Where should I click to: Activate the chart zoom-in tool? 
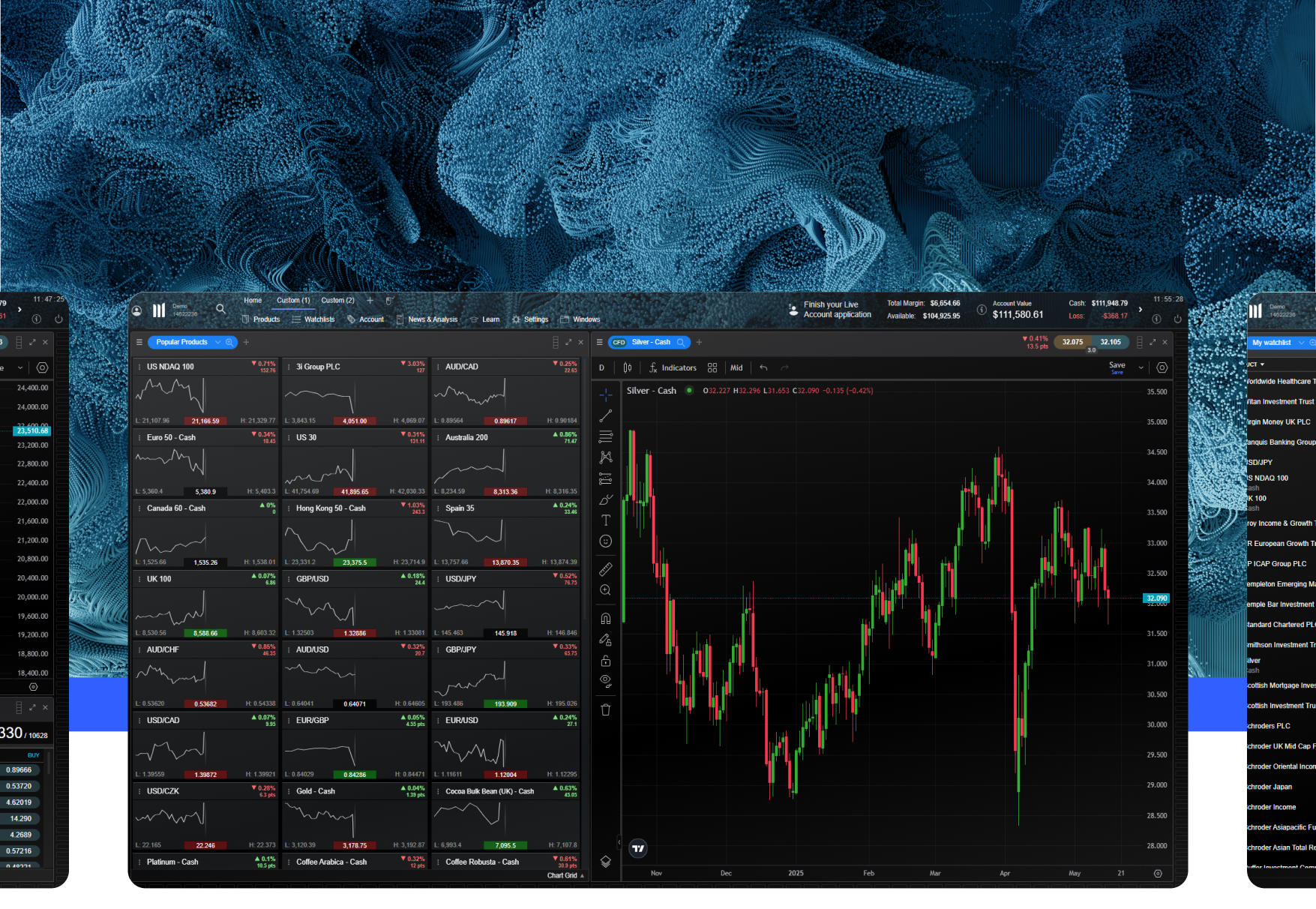pyautogui.click(x=606, y=590)
